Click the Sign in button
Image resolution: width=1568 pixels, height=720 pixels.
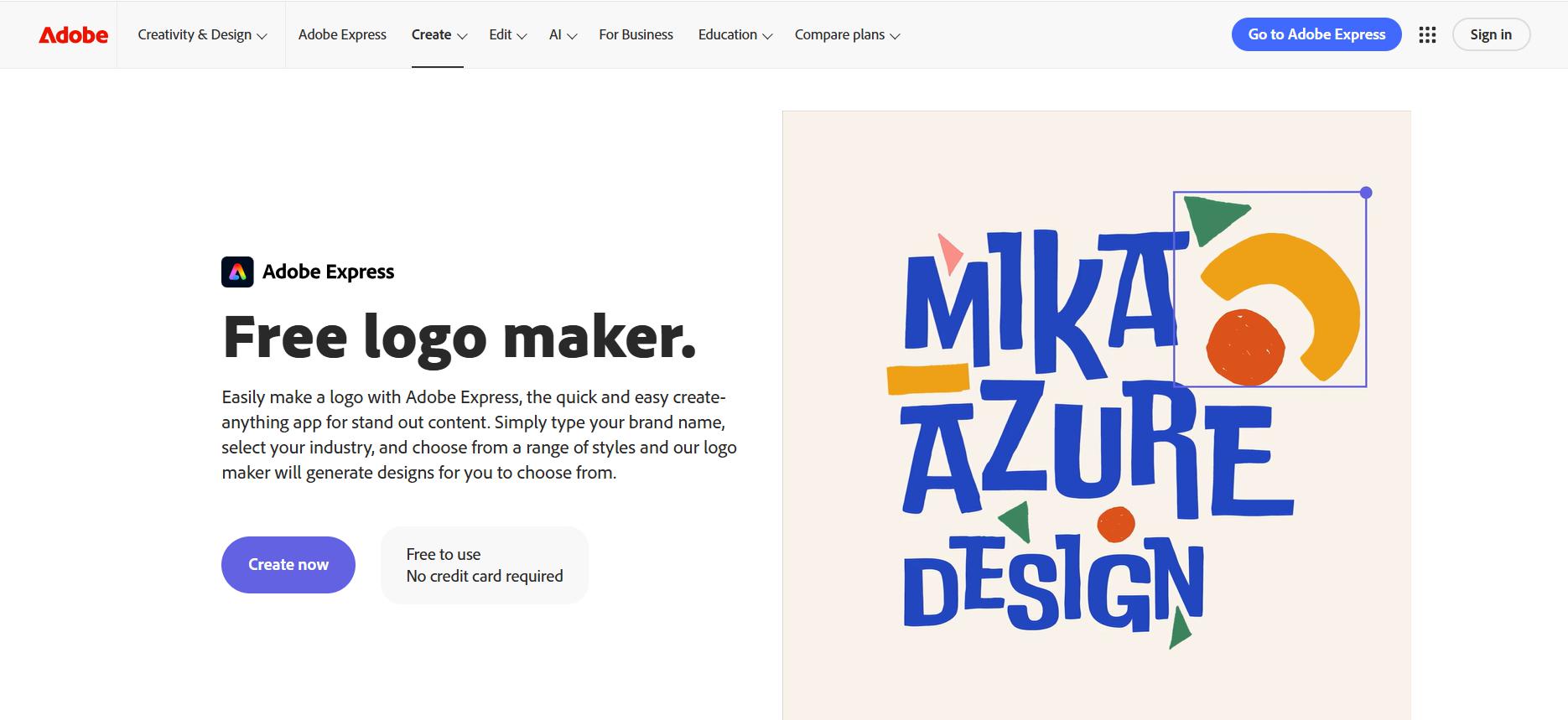pyautogui.click(x=1491, y=34)
